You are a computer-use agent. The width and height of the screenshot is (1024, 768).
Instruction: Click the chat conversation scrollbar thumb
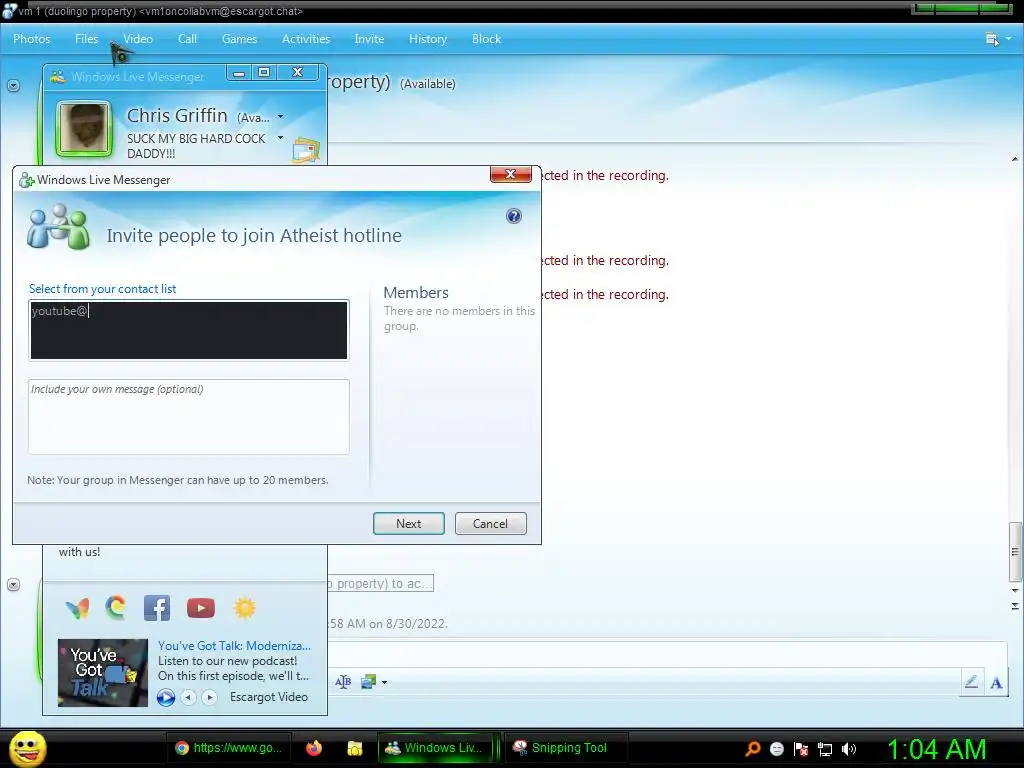click(1015, 552)
